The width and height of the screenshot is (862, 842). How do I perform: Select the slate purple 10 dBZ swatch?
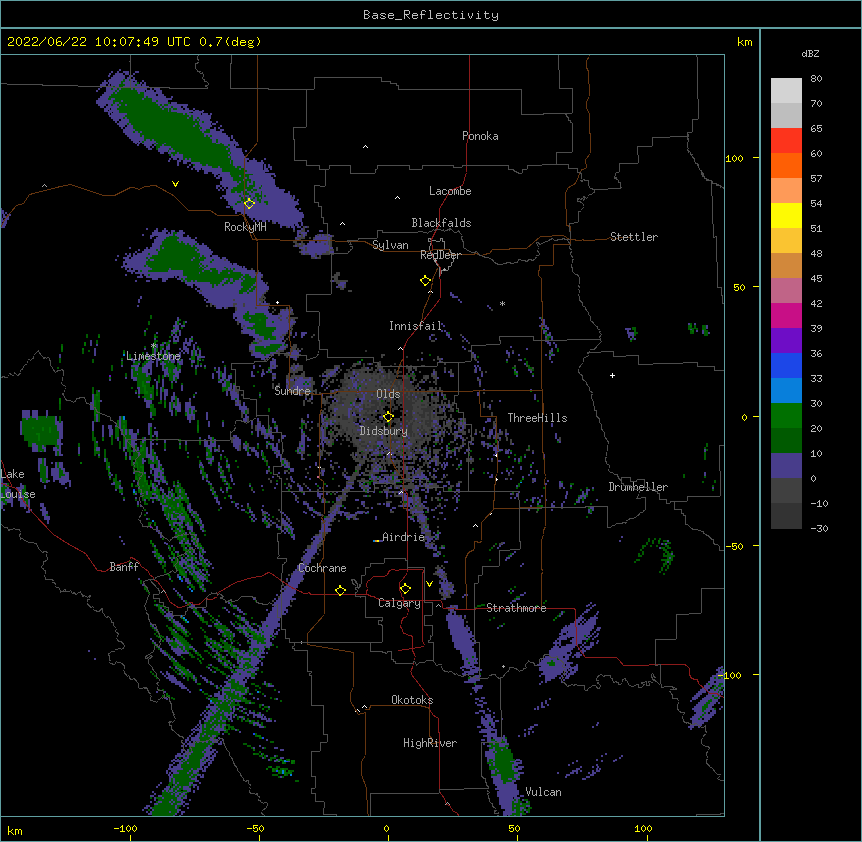point(786,466)
